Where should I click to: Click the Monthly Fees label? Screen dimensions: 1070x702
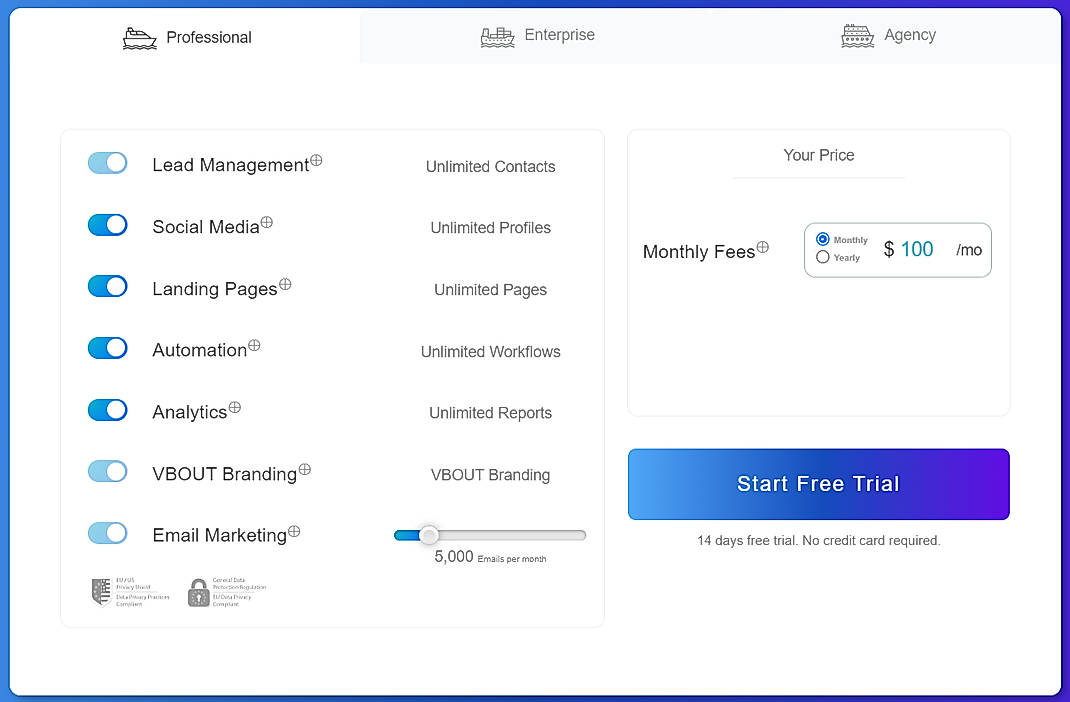[699, 252]
